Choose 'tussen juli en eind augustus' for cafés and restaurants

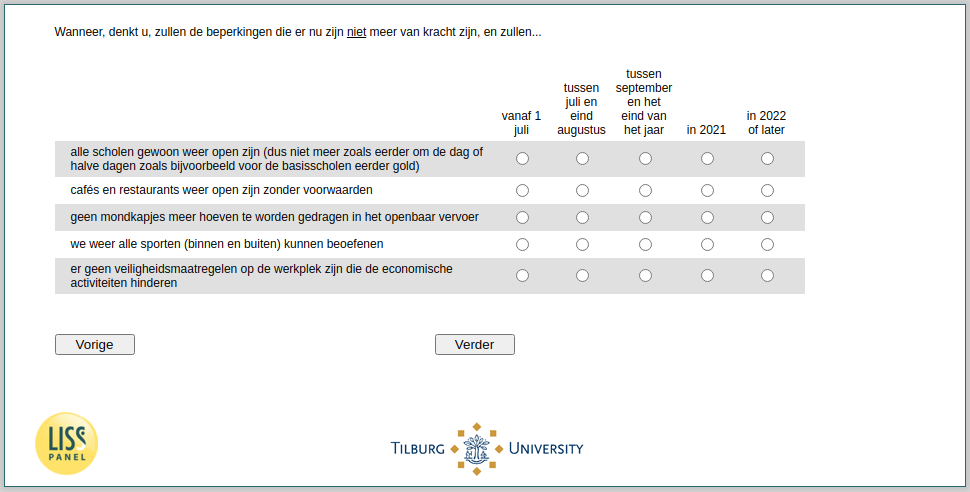(x=582, y=191)
